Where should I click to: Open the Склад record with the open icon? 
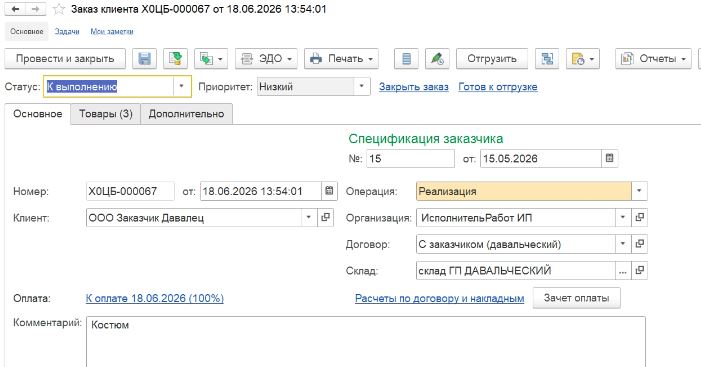(x=640, y=271)
